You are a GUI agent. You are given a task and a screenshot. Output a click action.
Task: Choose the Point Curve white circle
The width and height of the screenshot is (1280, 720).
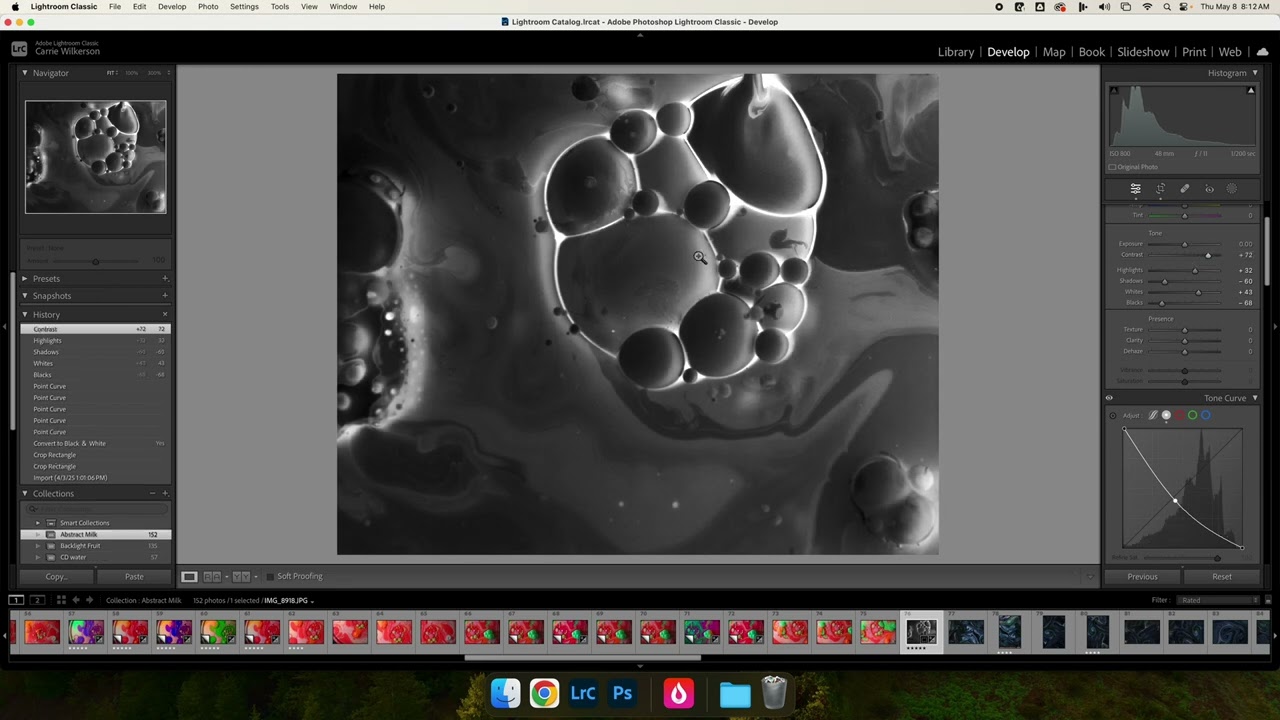point(1166,415)
